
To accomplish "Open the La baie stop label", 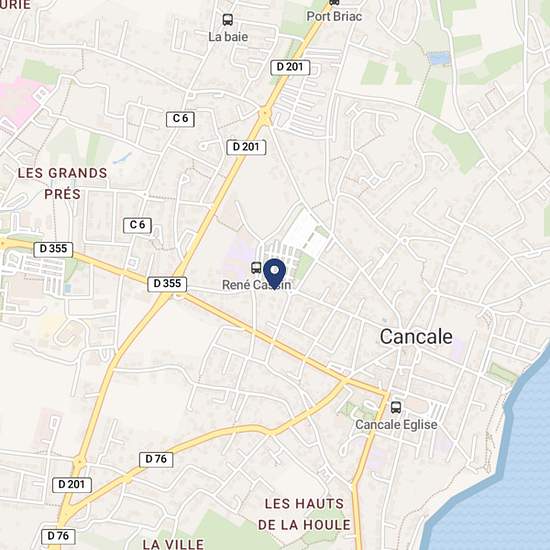I will pyautogui.click(x=228, y=37).
